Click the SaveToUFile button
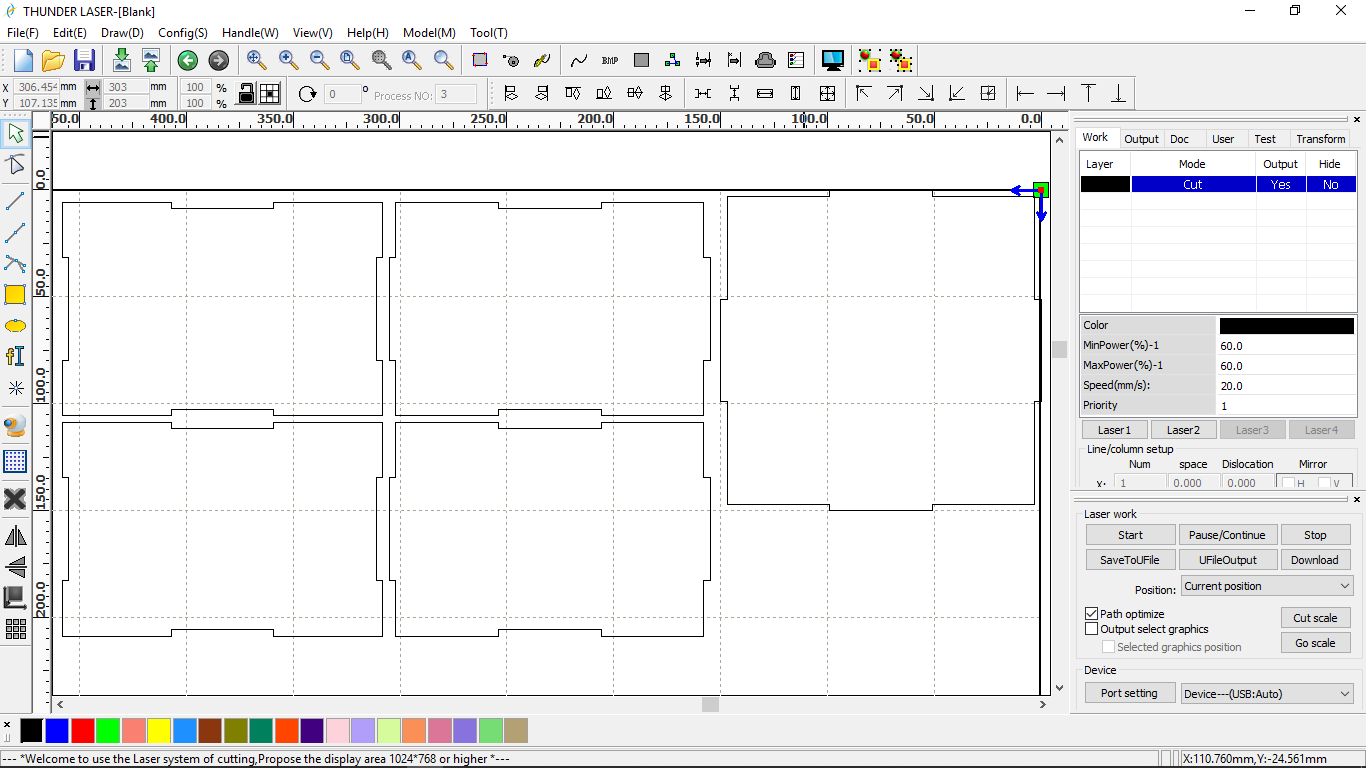This screenshot has width=1366, height=768. (1130, 560)
